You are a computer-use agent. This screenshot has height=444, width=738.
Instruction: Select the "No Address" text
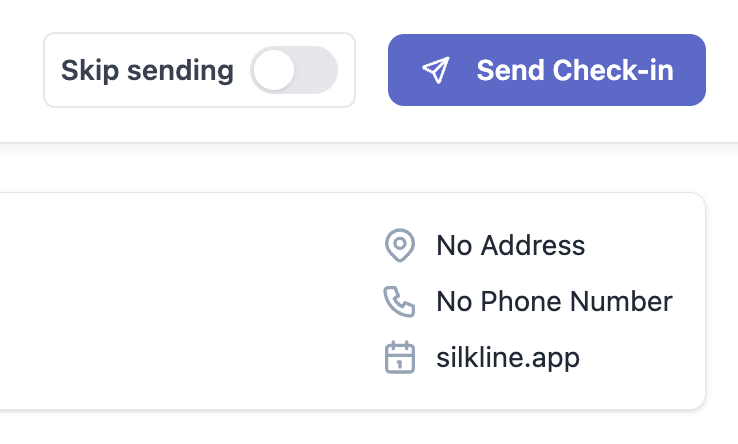click(x=510, y=245)
